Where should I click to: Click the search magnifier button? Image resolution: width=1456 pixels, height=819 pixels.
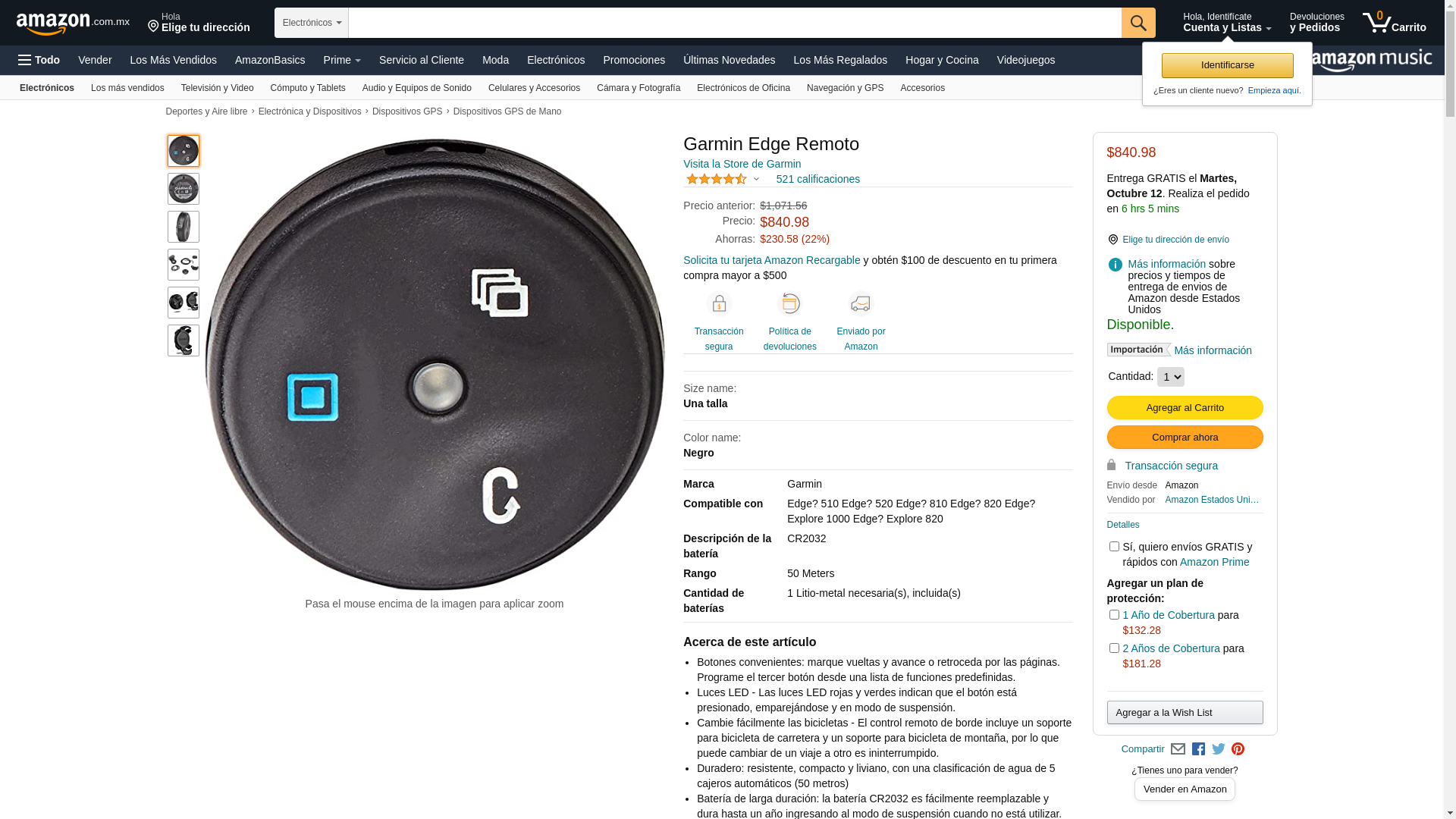1138,23
